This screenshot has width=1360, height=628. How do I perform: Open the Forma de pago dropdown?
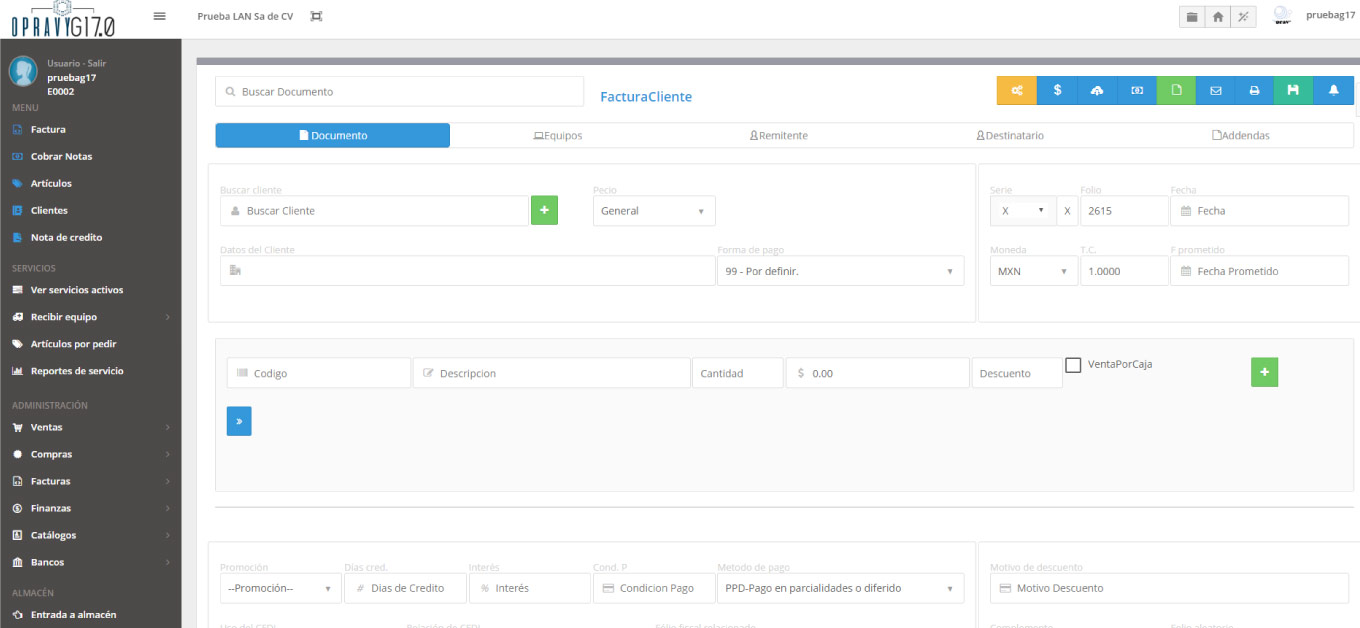[x=840, y=270]
